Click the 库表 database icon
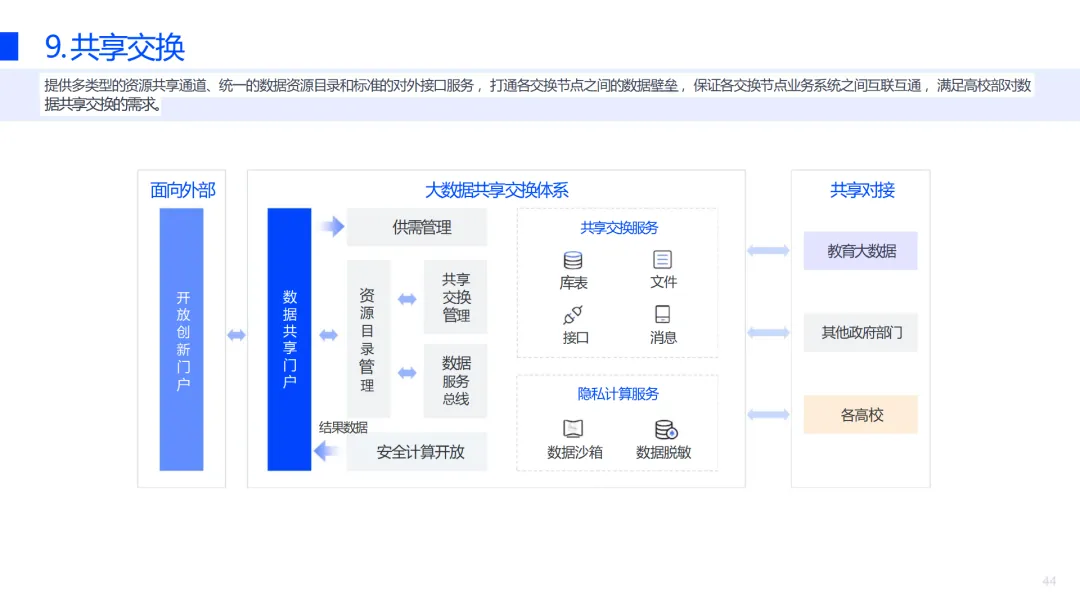Viewport: 1080px width, 608px height. [x=573, y=260]
